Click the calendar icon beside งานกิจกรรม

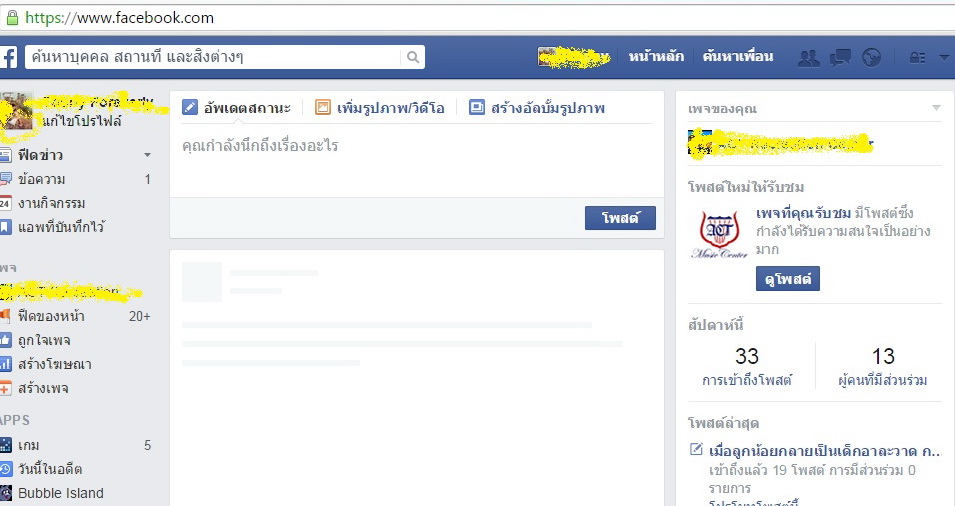(x=5, y=203)
